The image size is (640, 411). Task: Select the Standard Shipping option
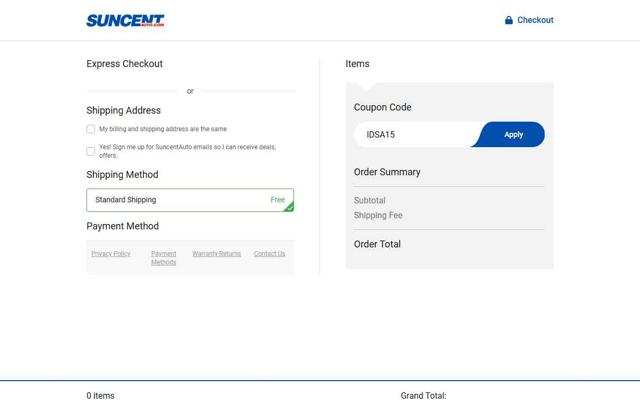[190, 200]
